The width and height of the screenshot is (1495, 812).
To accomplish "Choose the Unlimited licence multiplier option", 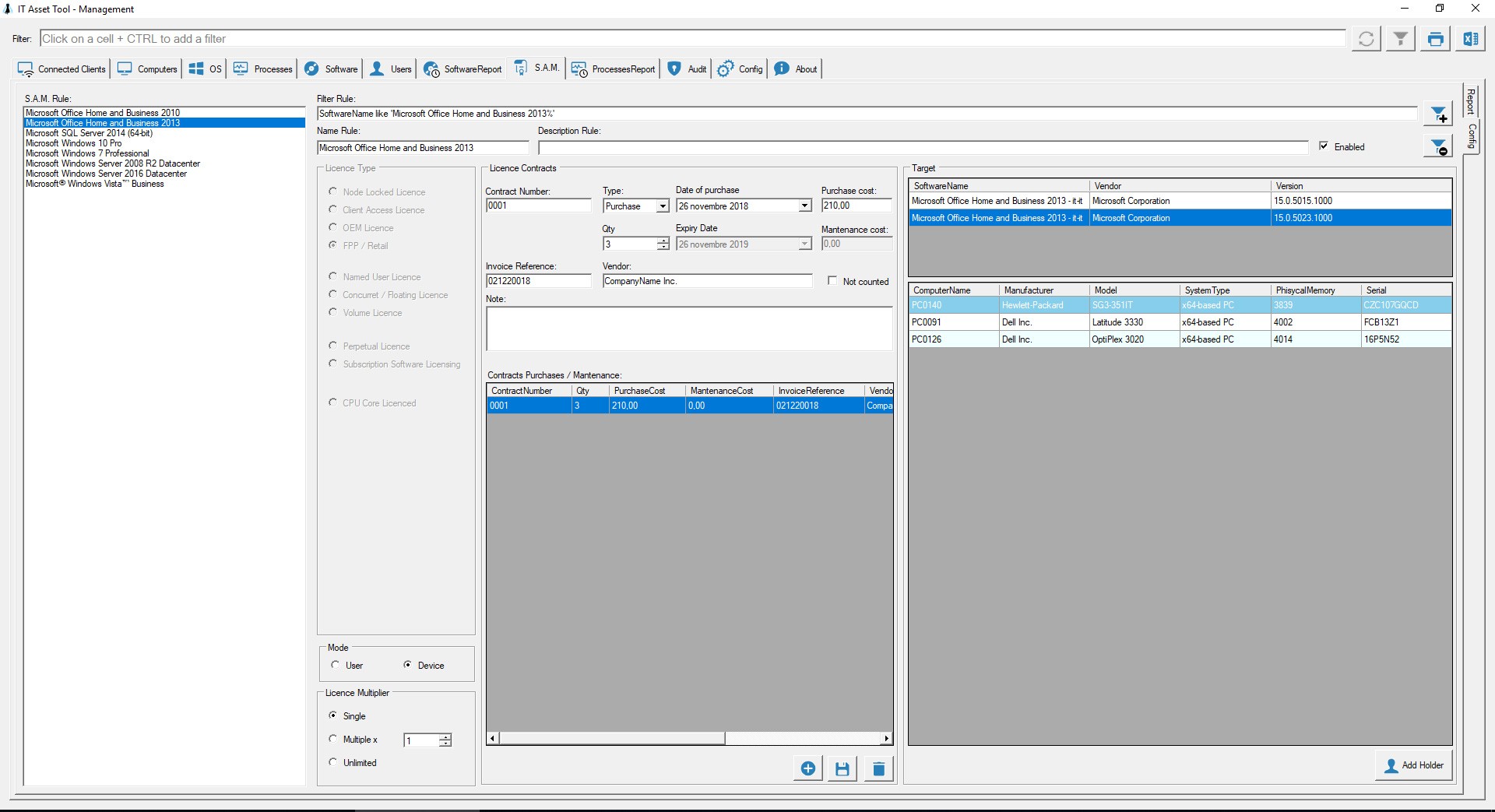I will click(x=333, y=762).
